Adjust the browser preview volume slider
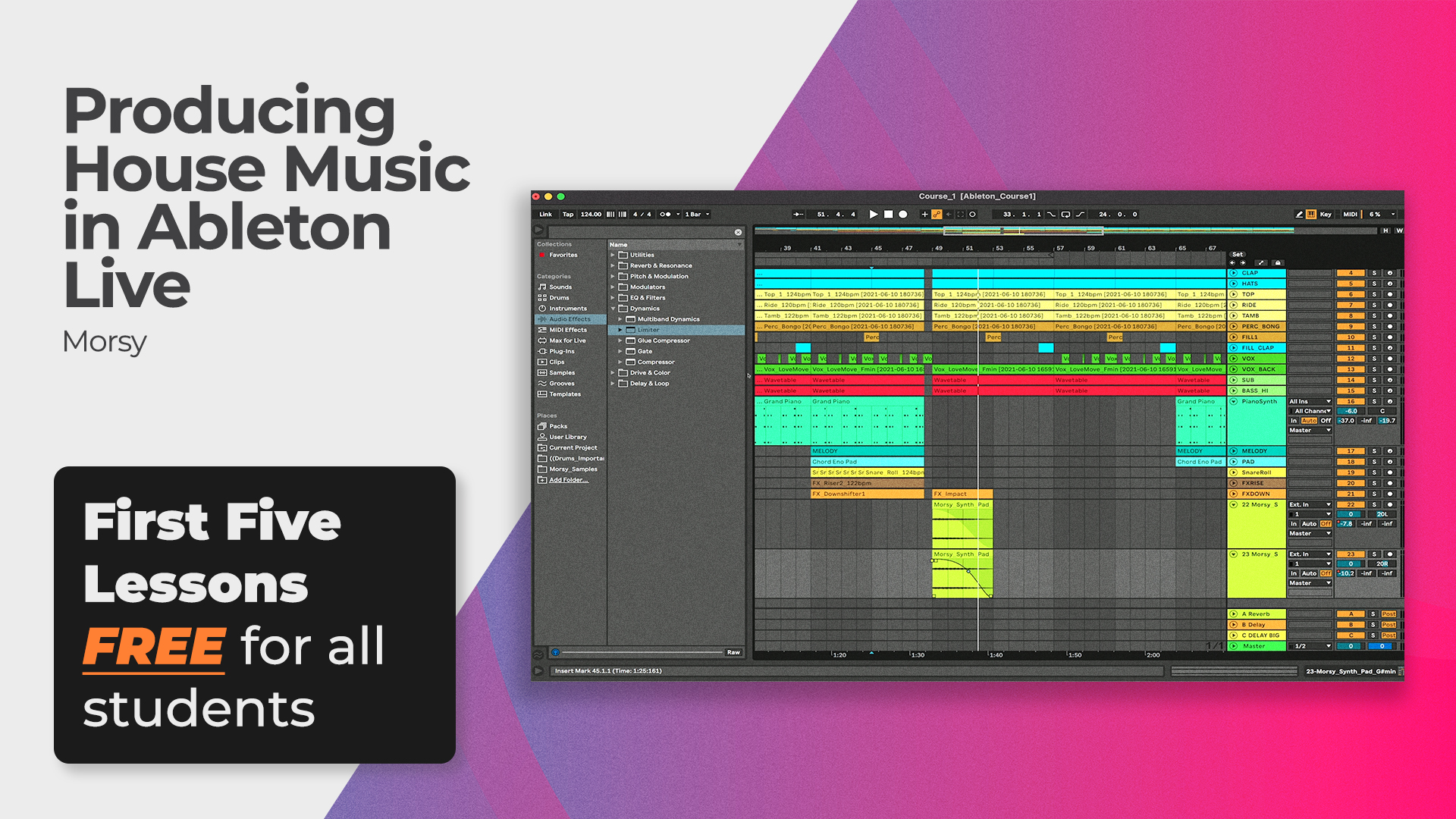Viewport: 1456px width, 819px height. pos(641,652)
